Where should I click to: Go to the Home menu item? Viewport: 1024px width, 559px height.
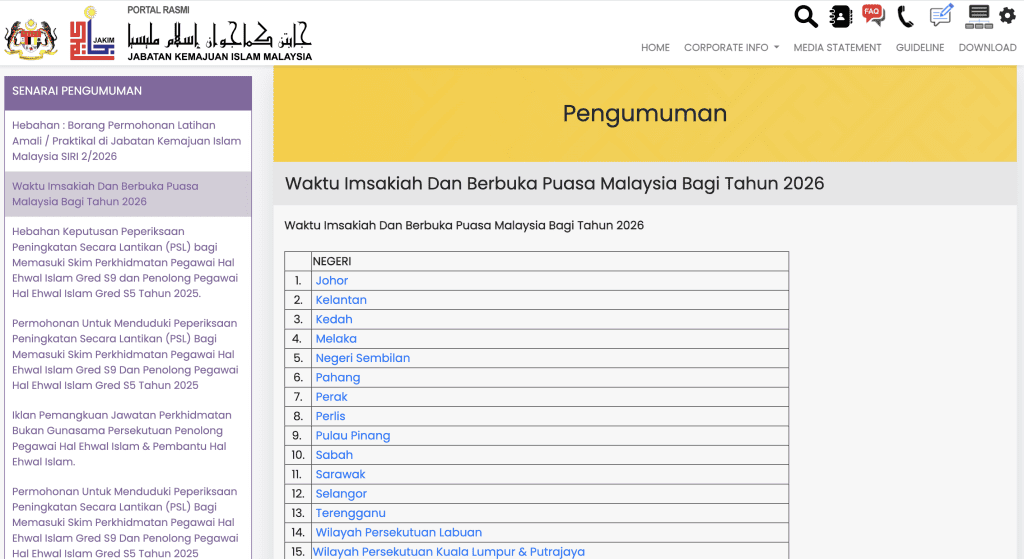(x=655, y=47)
